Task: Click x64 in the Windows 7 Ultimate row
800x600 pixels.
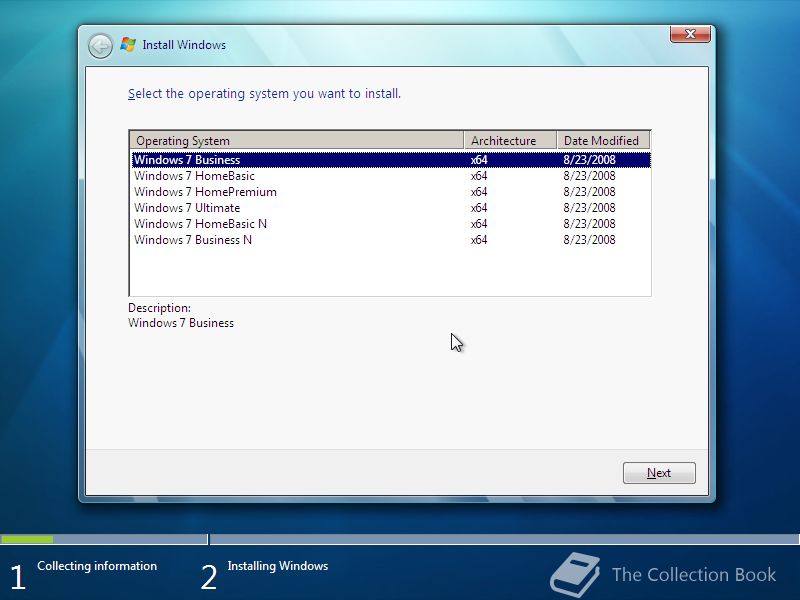Action: coord(479,208)
